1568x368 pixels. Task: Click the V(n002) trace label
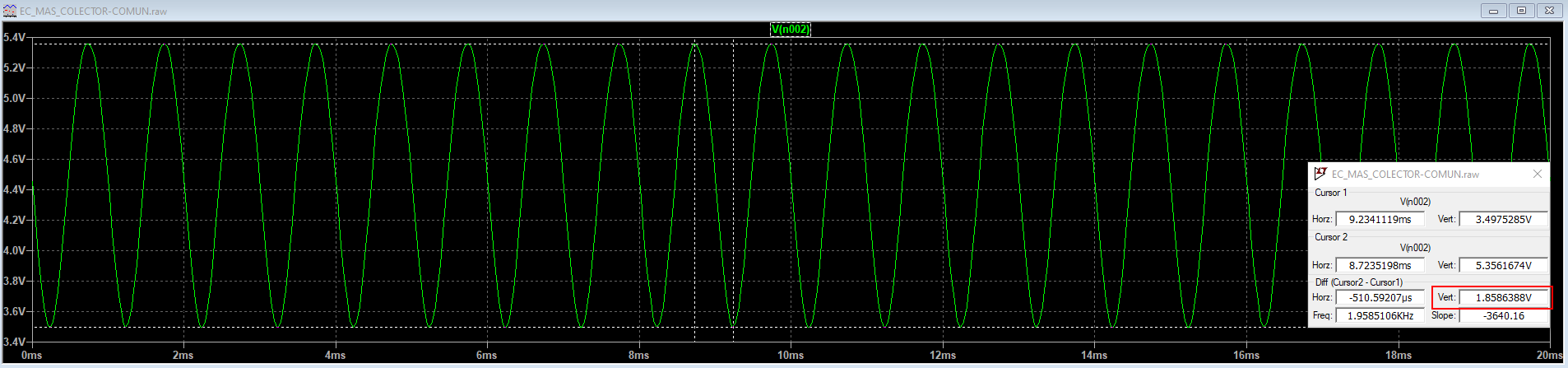click(790, 30)
